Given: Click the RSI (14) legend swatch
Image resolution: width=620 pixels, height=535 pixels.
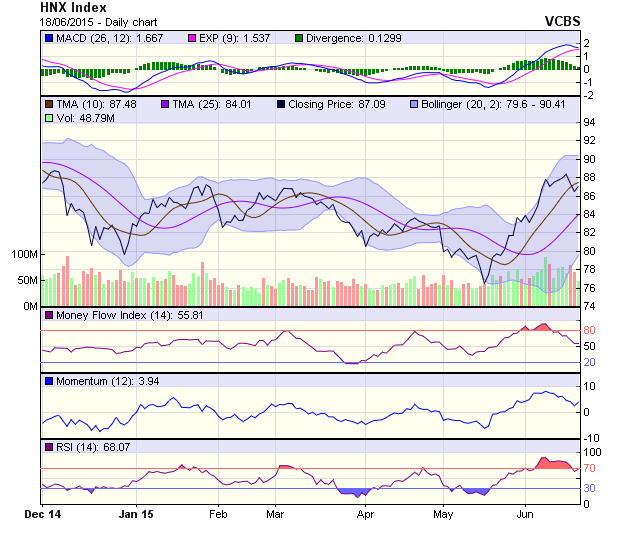Looking at the screenshot, I should click(x=48, y=446).
